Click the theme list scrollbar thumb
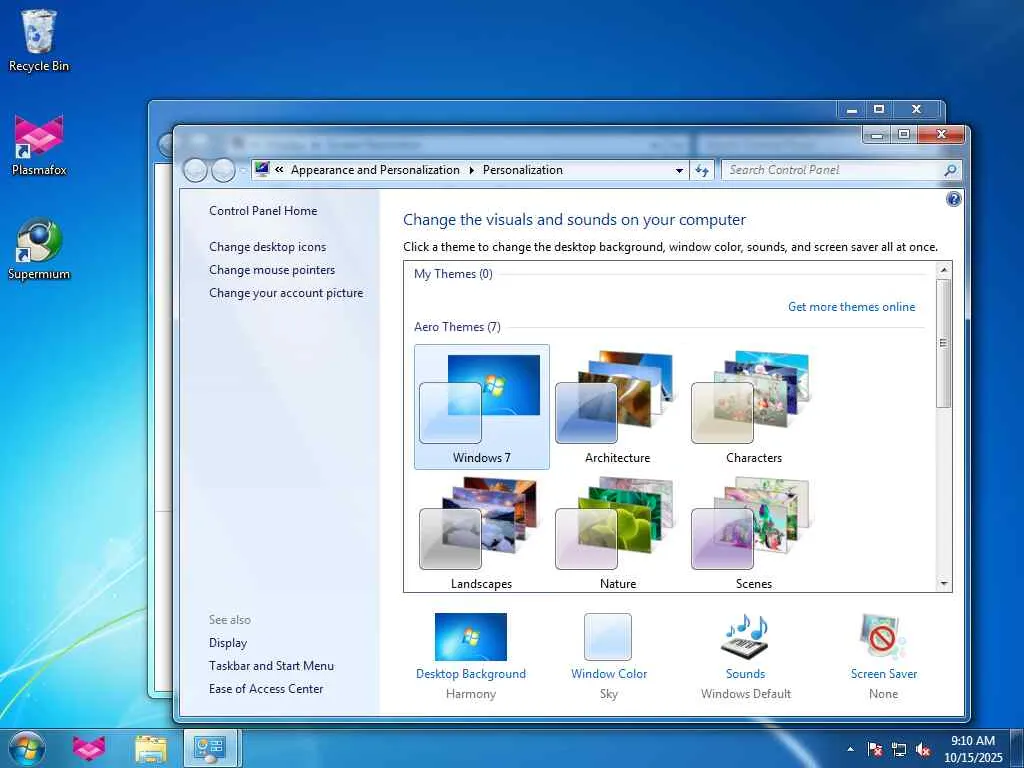The width and height of the screenshot is (1024, 768). (x=944, y=343)
